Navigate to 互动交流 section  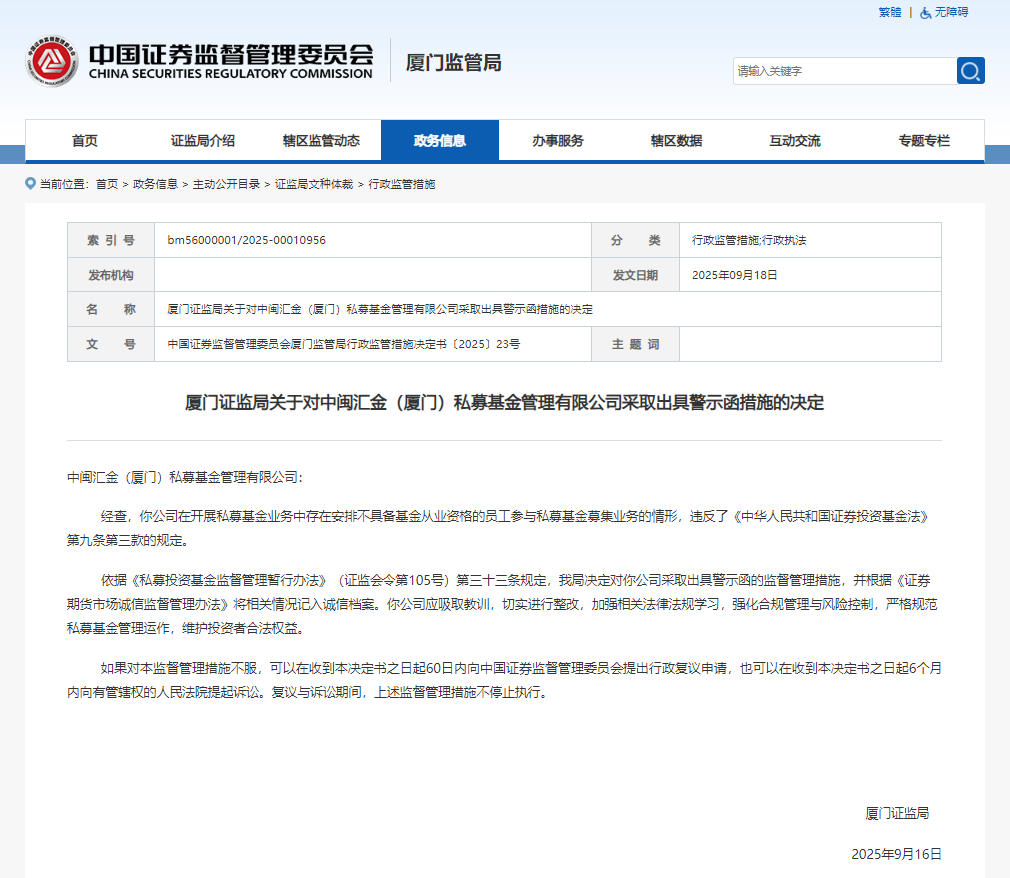795,141
